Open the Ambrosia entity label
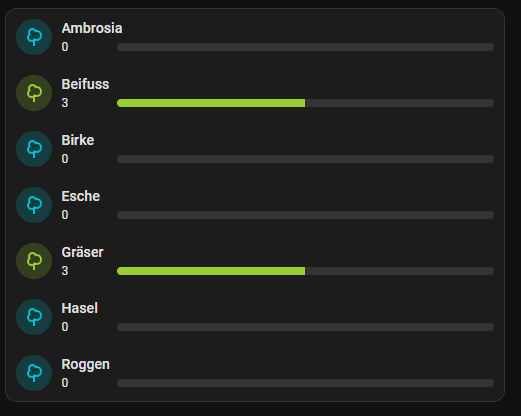Viewport: 521px width, 416px height. tap(92, 28)
